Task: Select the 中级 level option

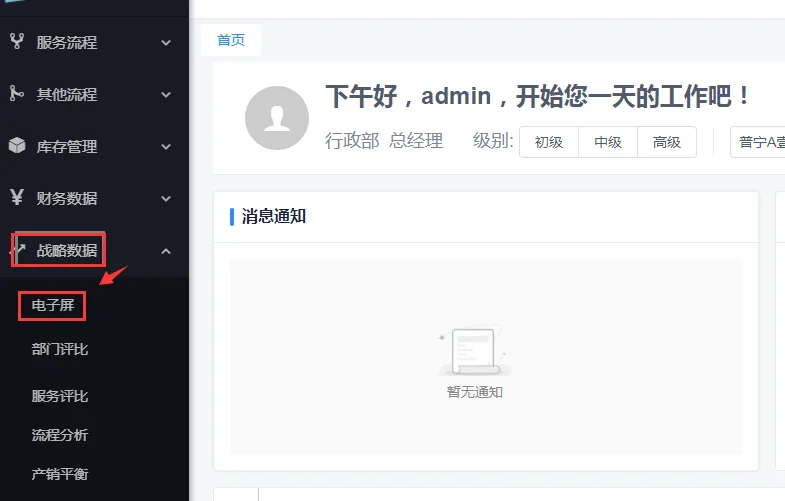Action: click(608, 142)
